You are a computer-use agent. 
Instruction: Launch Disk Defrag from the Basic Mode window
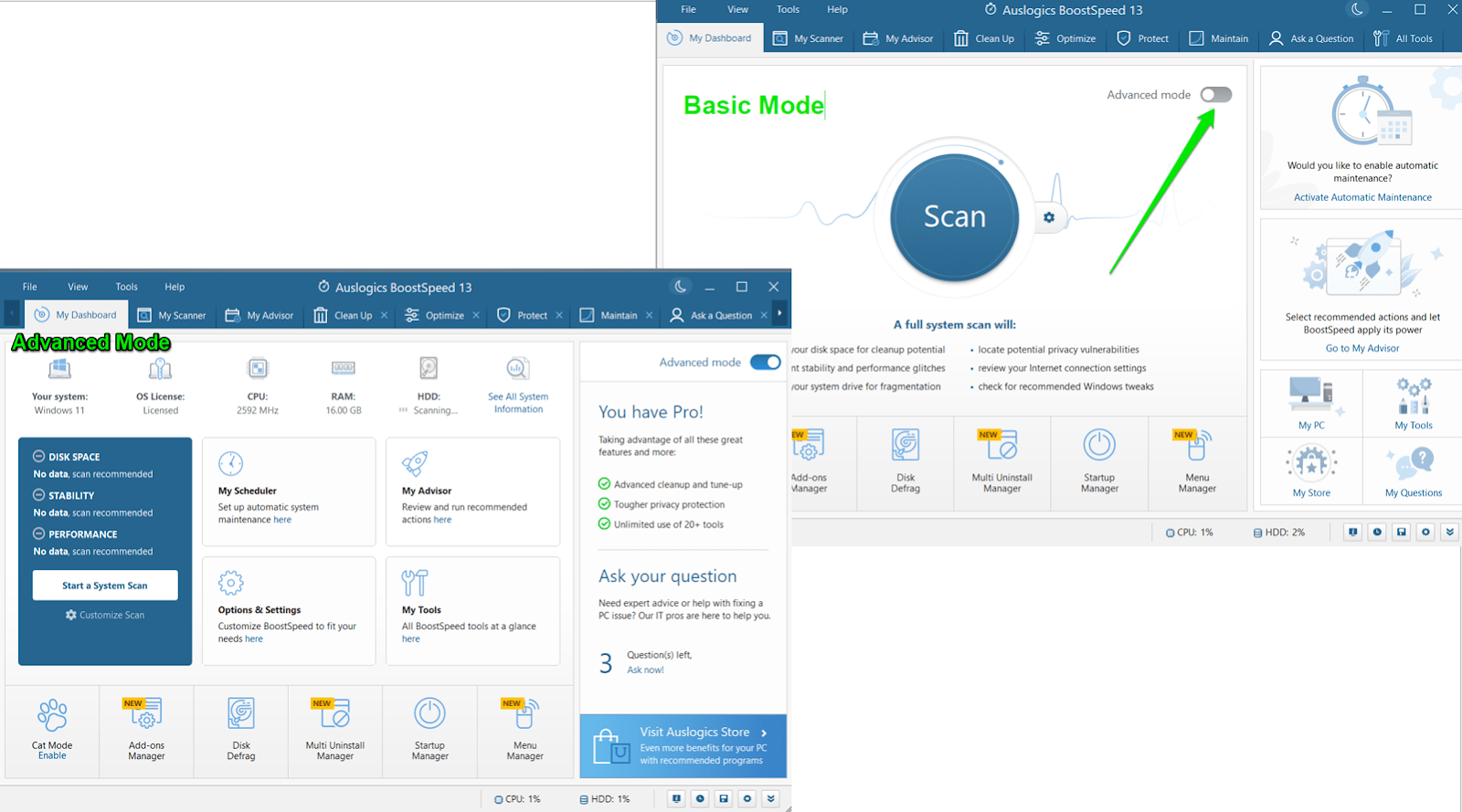click(x=906, y=462)
